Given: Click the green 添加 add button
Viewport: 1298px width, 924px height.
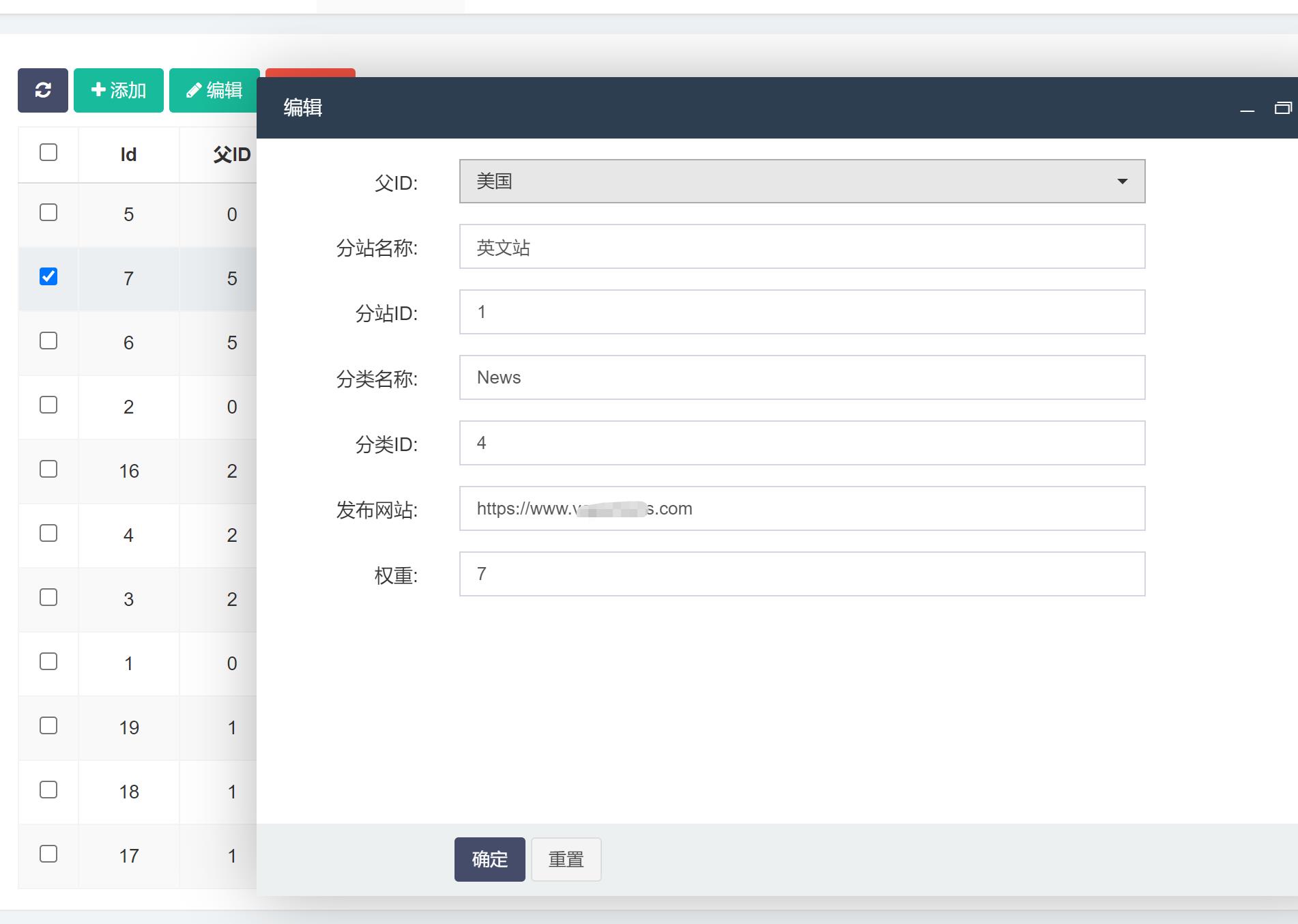Looking at the screenshot, I should pos(119,90).
